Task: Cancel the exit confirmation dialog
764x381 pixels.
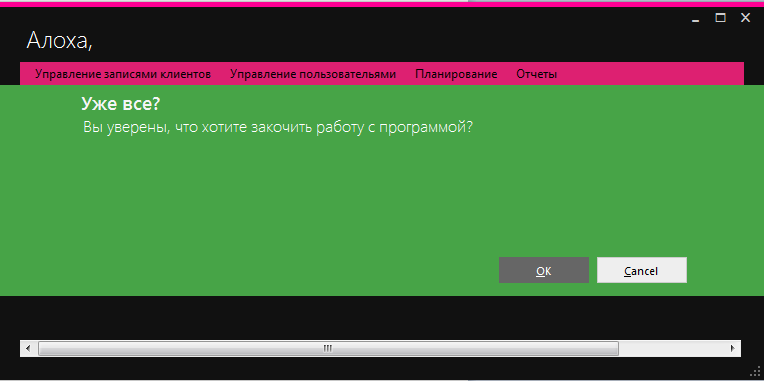Action: [x=642, y=270]
